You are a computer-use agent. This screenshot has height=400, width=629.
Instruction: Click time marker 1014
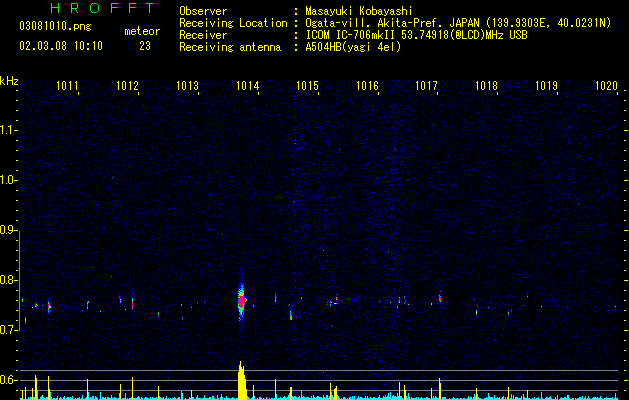tap(248, 86)
